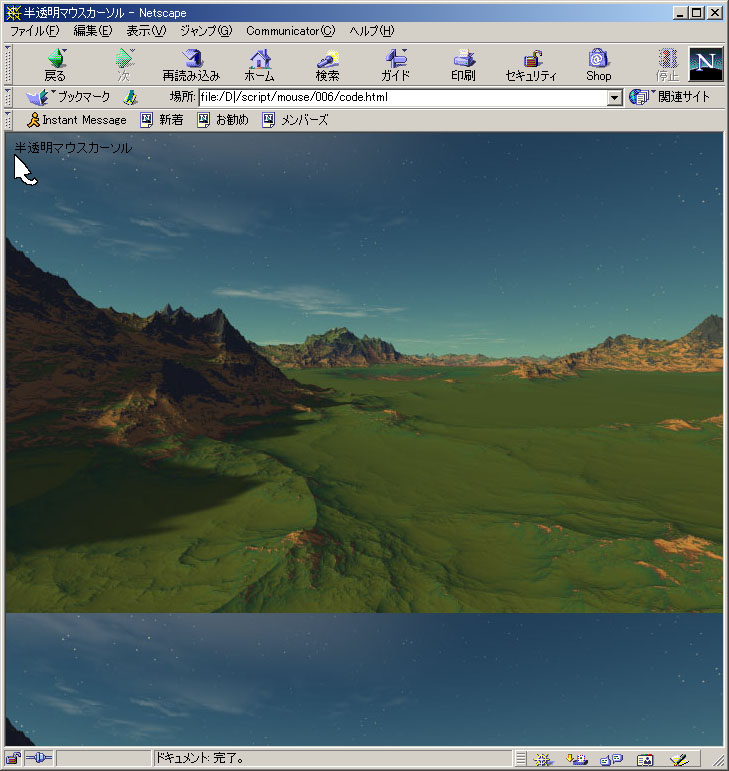Screen dimensions: 729x771
Task: Open the ファイル(F) menu
Action: tap(34, 31)
